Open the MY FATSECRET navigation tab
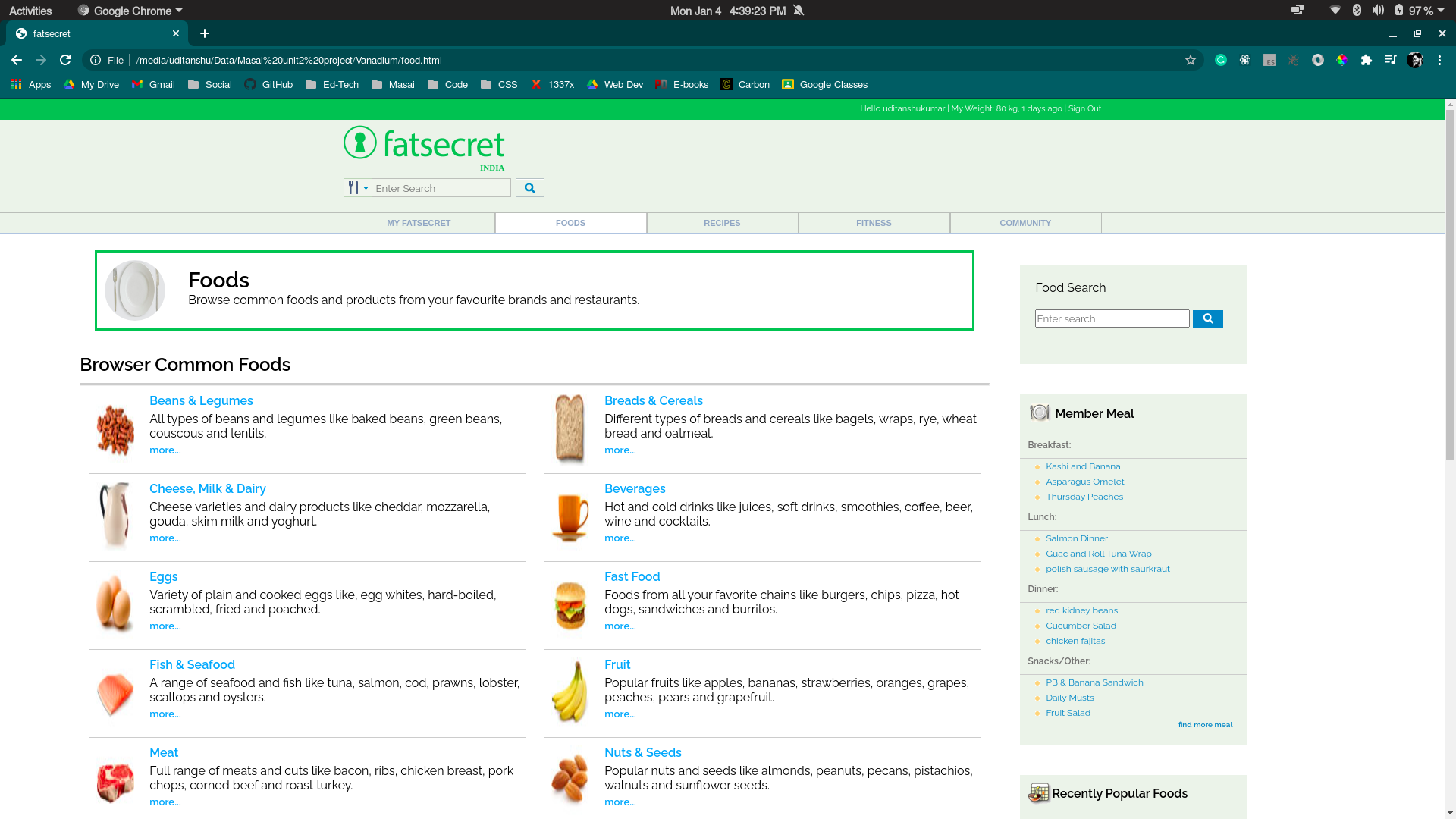1456x819 pixels. 419,223
